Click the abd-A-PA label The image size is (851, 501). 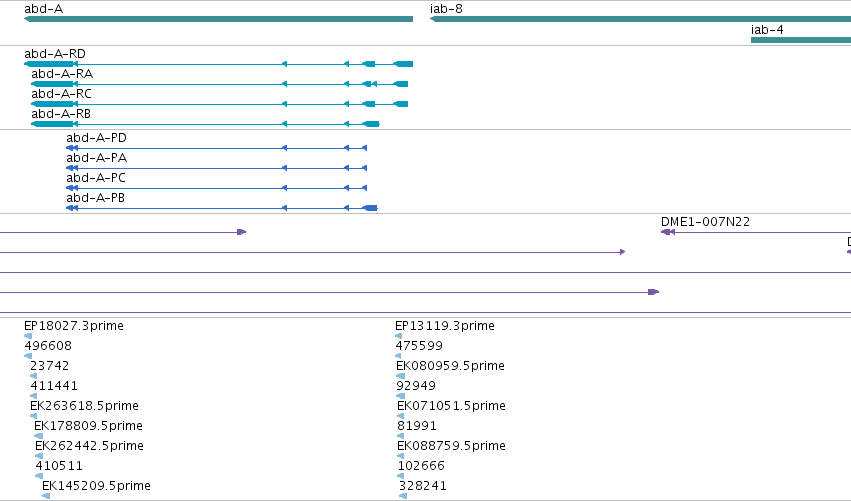(97, 158)
